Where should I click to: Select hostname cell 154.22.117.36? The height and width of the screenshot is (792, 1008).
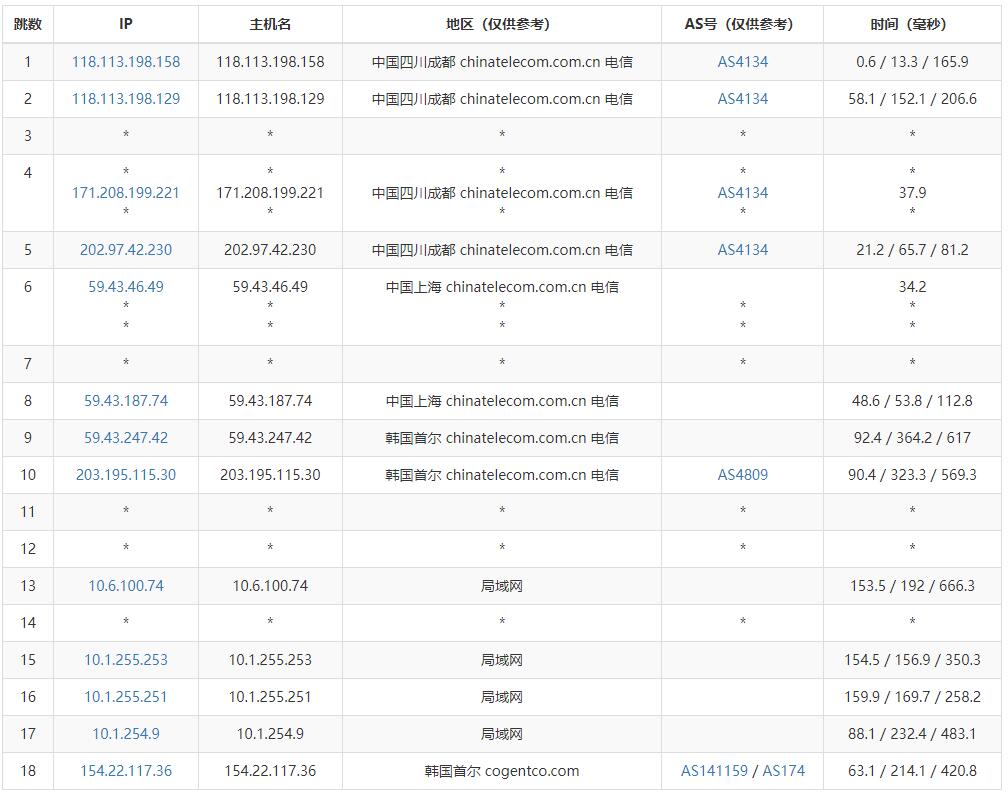pos(270,770)
